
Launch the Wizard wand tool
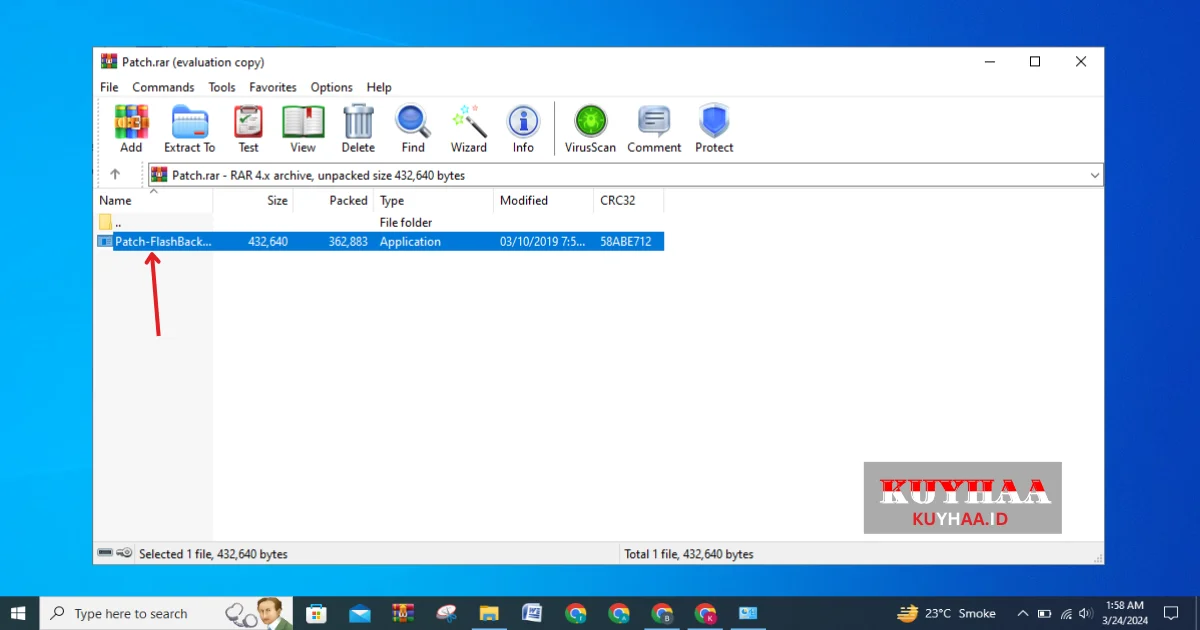click(x=468, y=129)
